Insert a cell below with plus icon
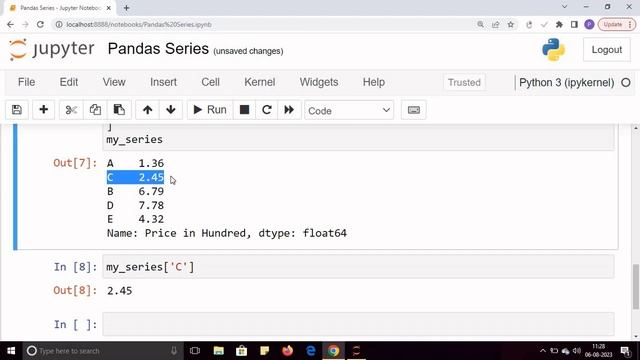Viewport: 640px width, 360px height. pos(43,110)
